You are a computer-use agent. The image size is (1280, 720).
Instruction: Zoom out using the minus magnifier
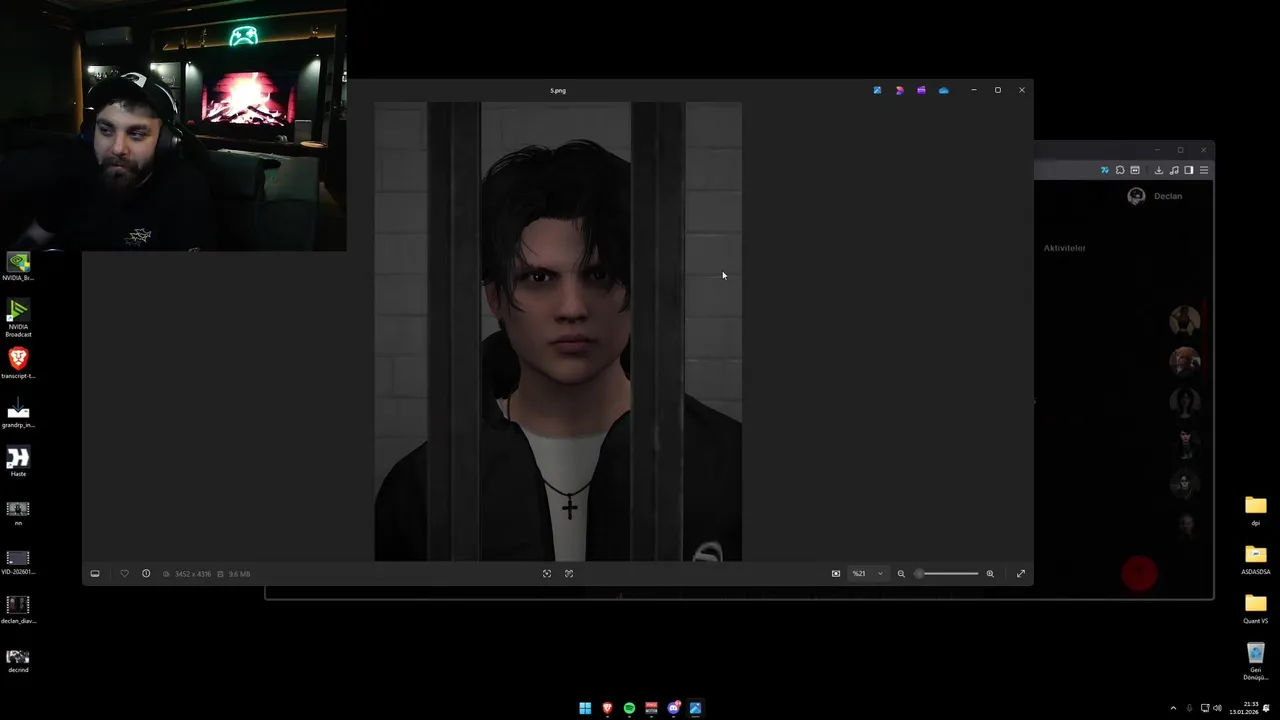(901, 574)
